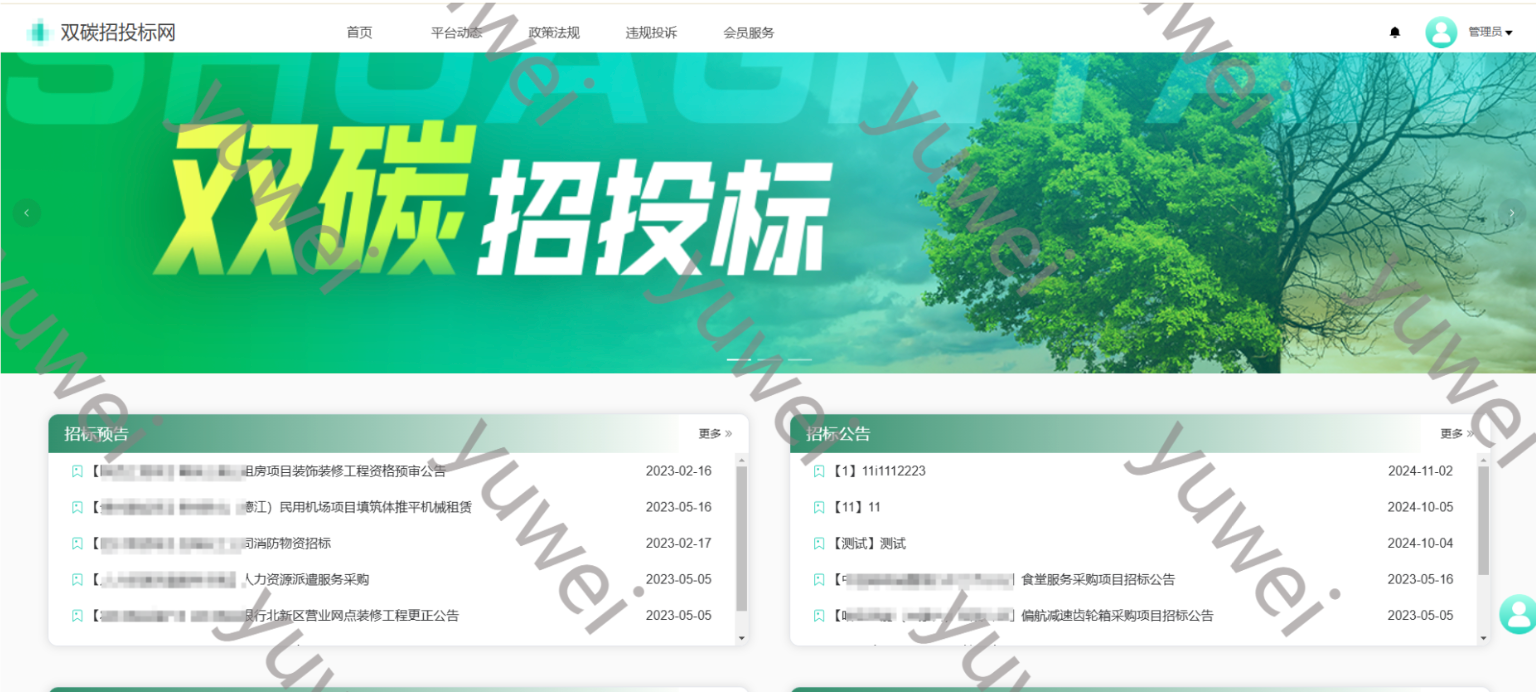Click date 2023-05-16 in 招标预告
The image size is (1536, 698).
679,507
